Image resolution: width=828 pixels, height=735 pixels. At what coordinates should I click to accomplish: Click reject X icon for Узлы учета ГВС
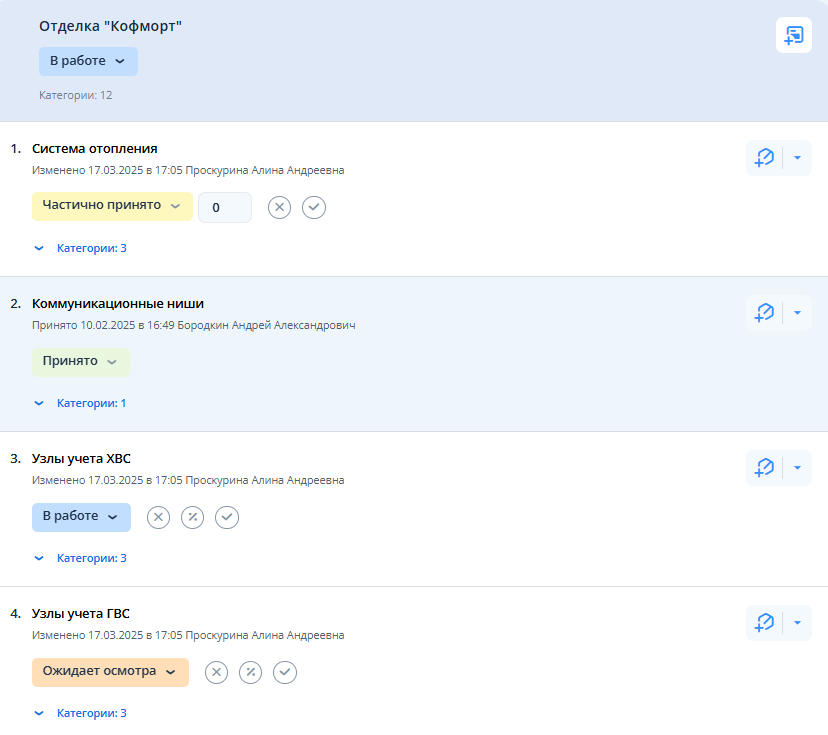coord(216,672)
